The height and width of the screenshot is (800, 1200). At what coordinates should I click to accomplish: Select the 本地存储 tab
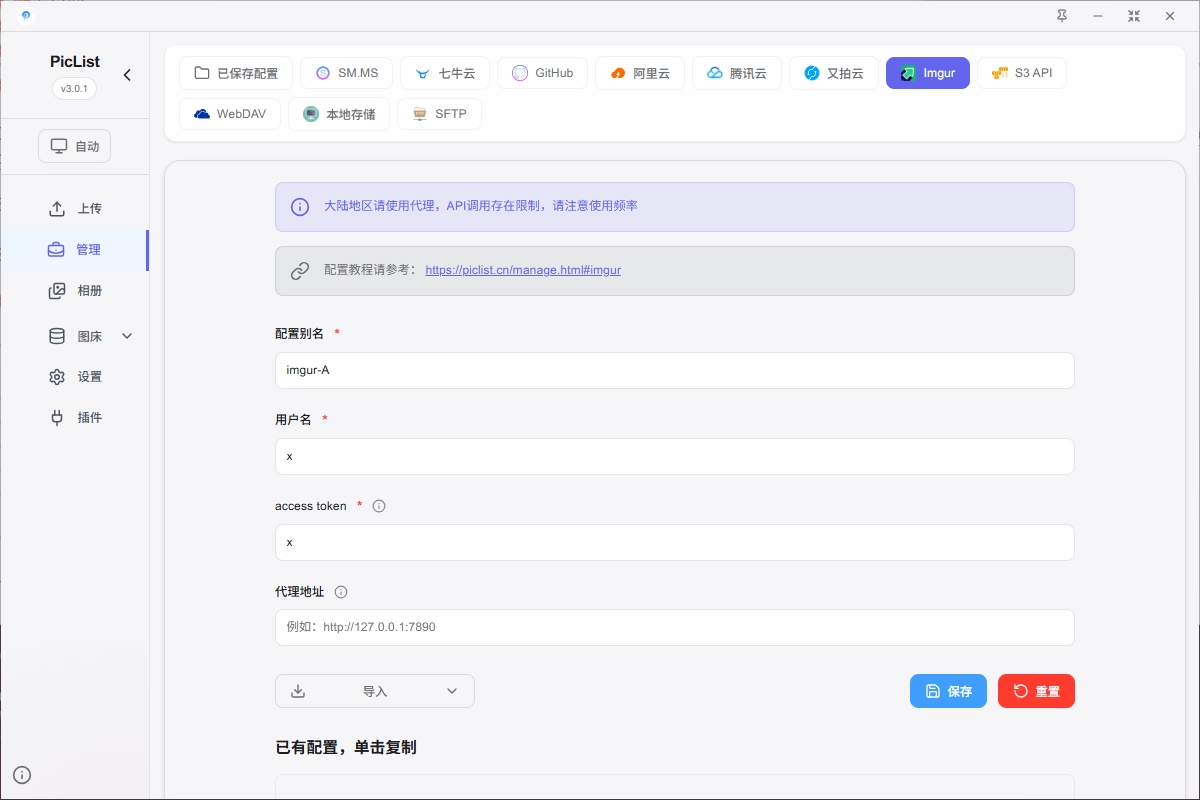point(339,114)
